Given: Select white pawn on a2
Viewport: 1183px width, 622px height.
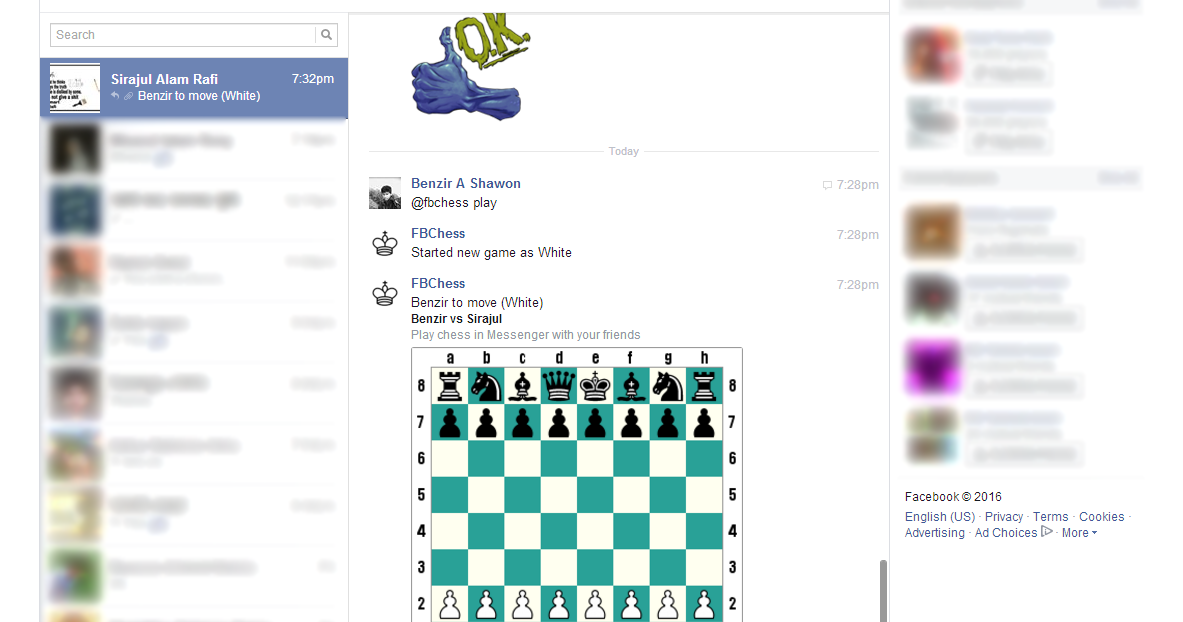Looking at the screenshot, I should click(x=450, y=604).
